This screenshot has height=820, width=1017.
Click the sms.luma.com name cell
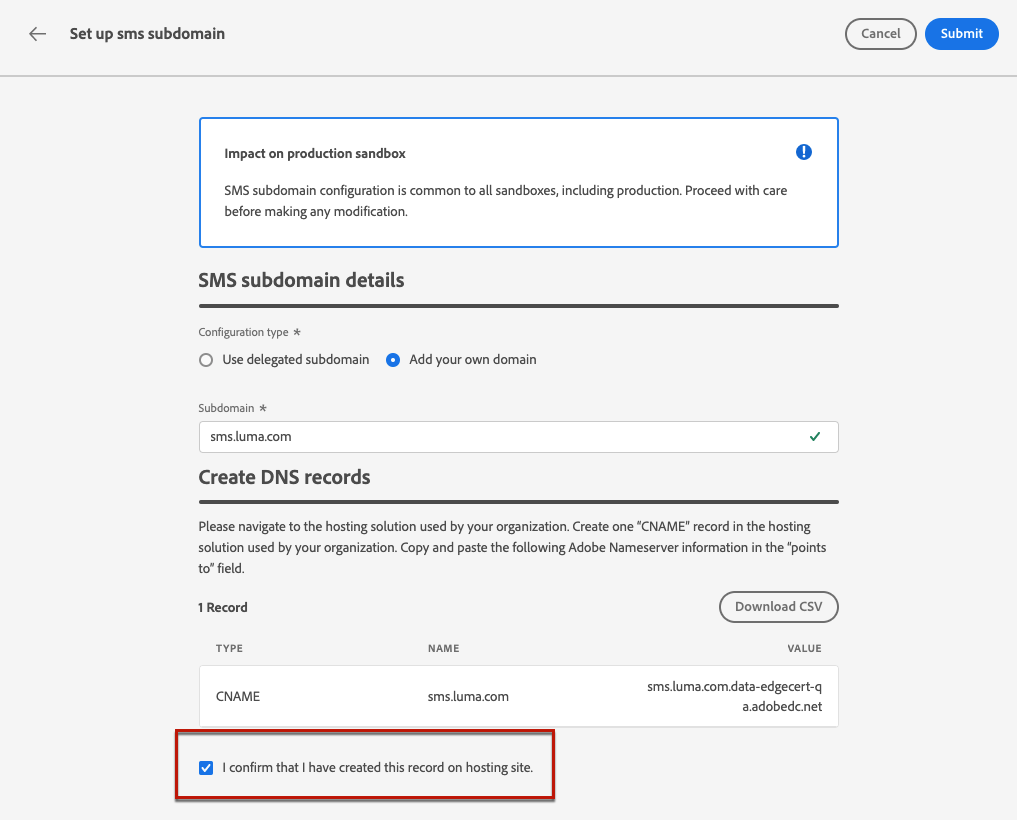468,696
